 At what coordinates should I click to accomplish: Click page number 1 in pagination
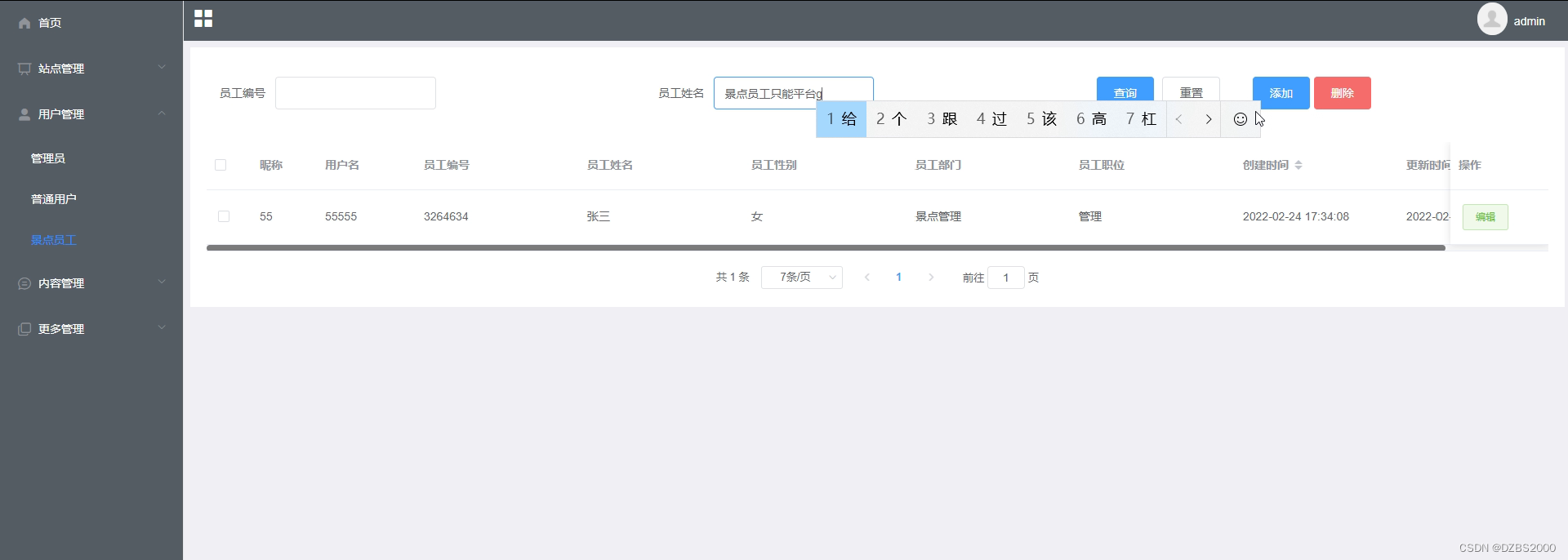point(899,278)
